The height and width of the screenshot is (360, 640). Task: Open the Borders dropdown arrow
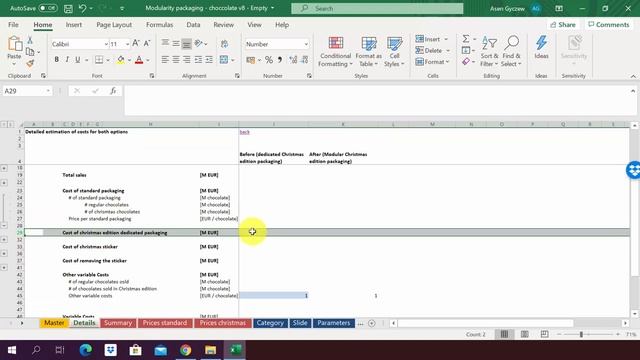[x=108, y=60]
